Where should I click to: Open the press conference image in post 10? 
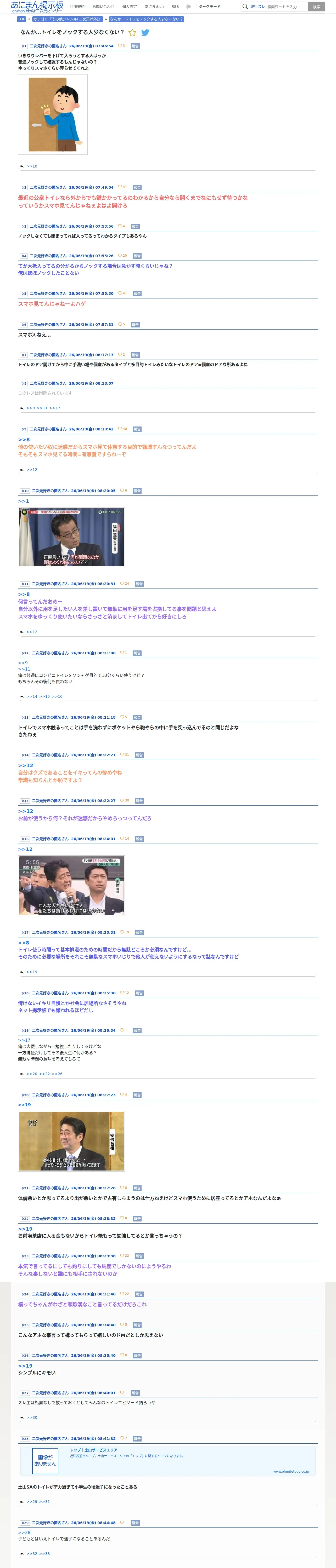pyautogui.click(x=71, y=538)
